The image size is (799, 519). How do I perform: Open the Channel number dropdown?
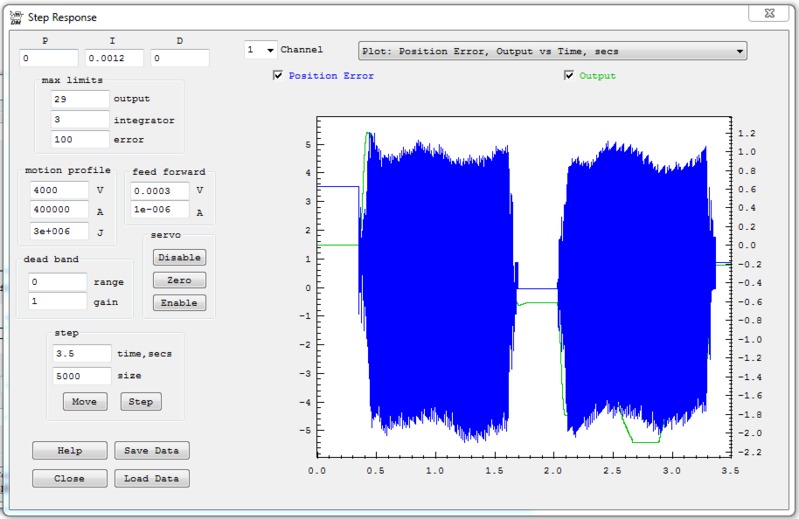[260, 50]
